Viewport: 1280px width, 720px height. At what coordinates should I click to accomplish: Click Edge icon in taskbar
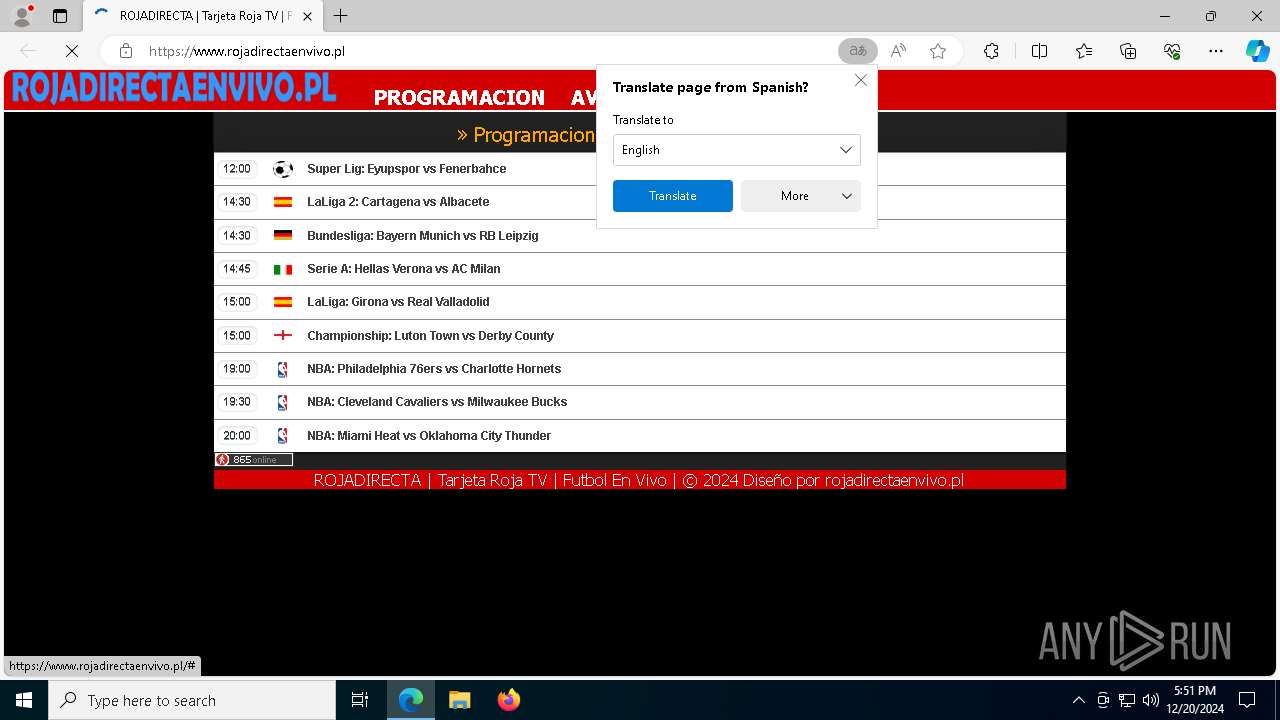coord(411,700)
